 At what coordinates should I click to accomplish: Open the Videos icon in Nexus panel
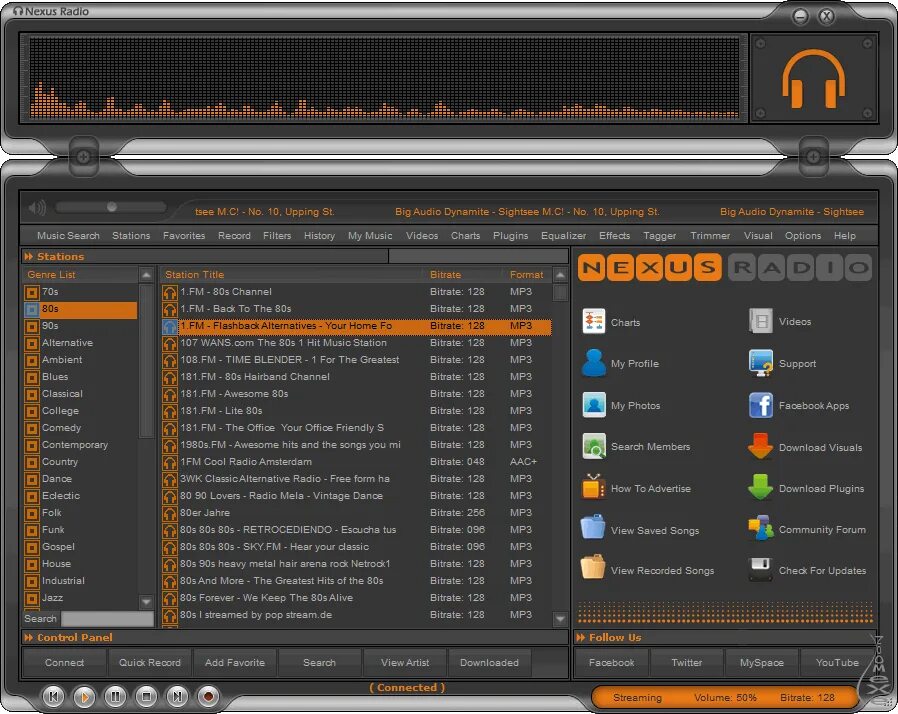coord(761,321)
